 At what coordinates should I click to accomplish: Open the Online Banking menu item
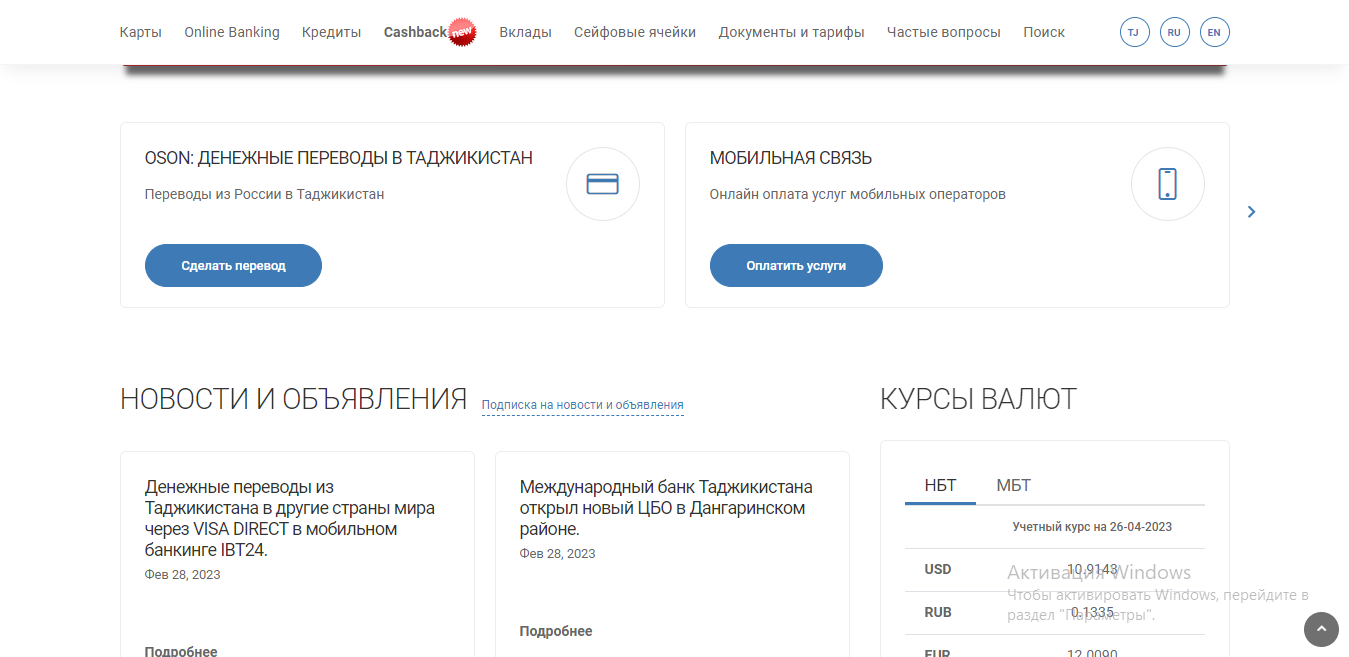232,32
